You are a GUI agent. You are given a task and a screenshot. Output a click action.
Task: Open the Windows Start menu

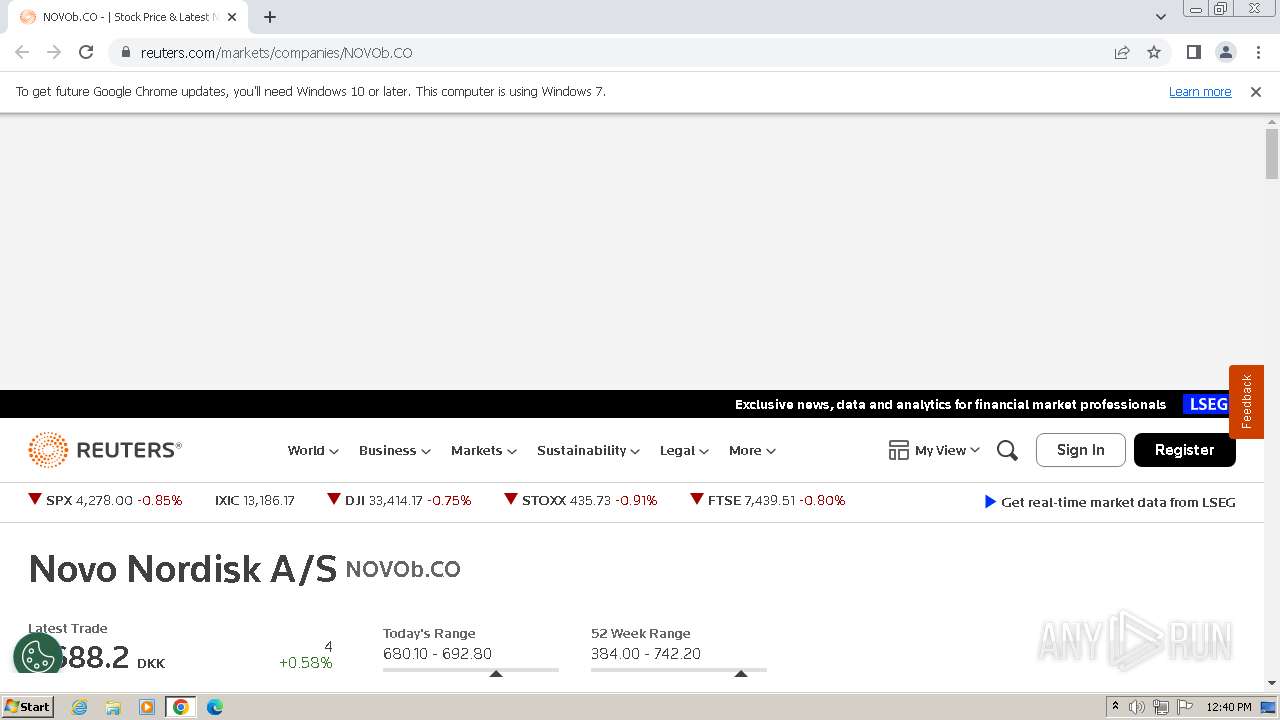[28, 707]
